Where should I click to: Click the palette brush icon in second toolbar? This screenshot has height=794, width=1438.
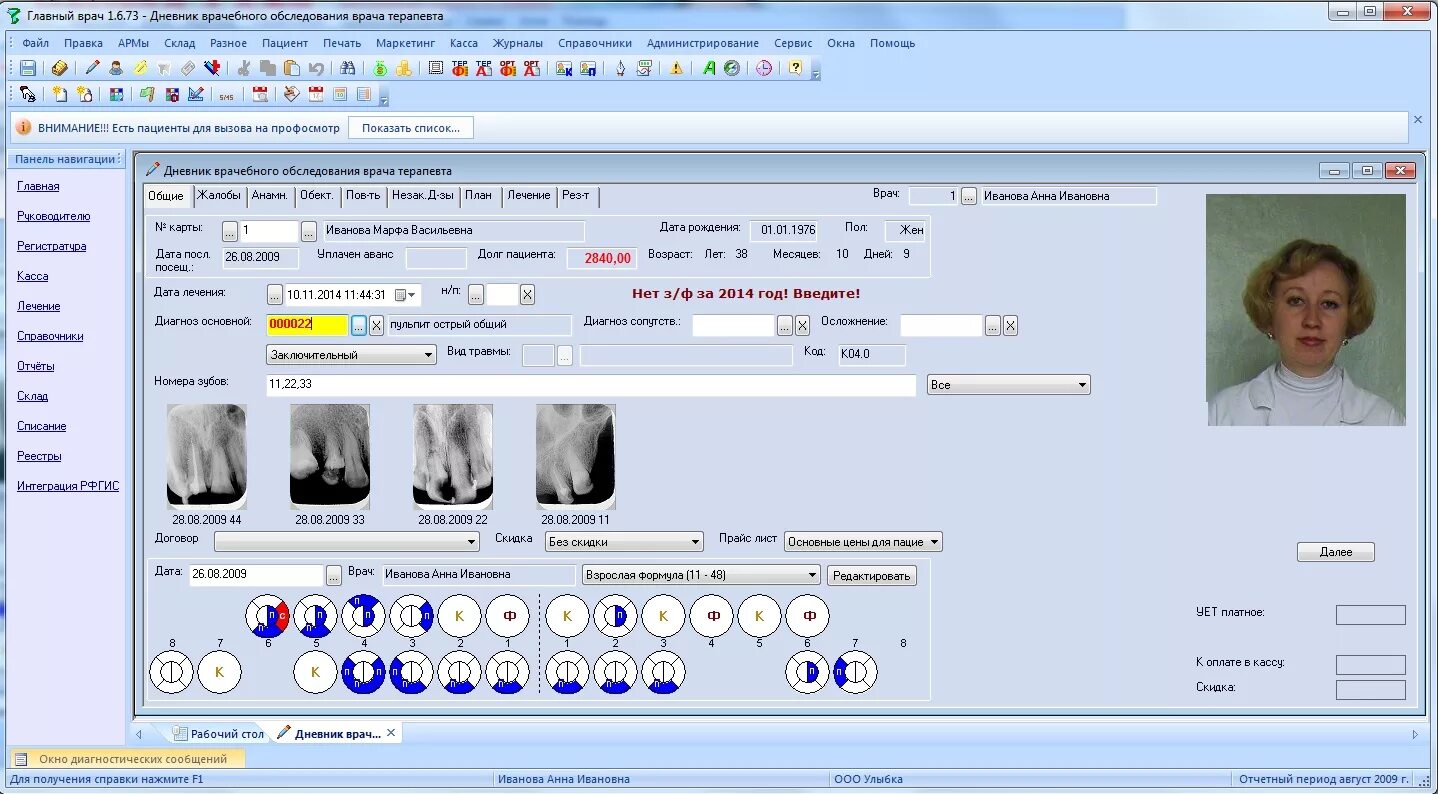pos(290,95)
